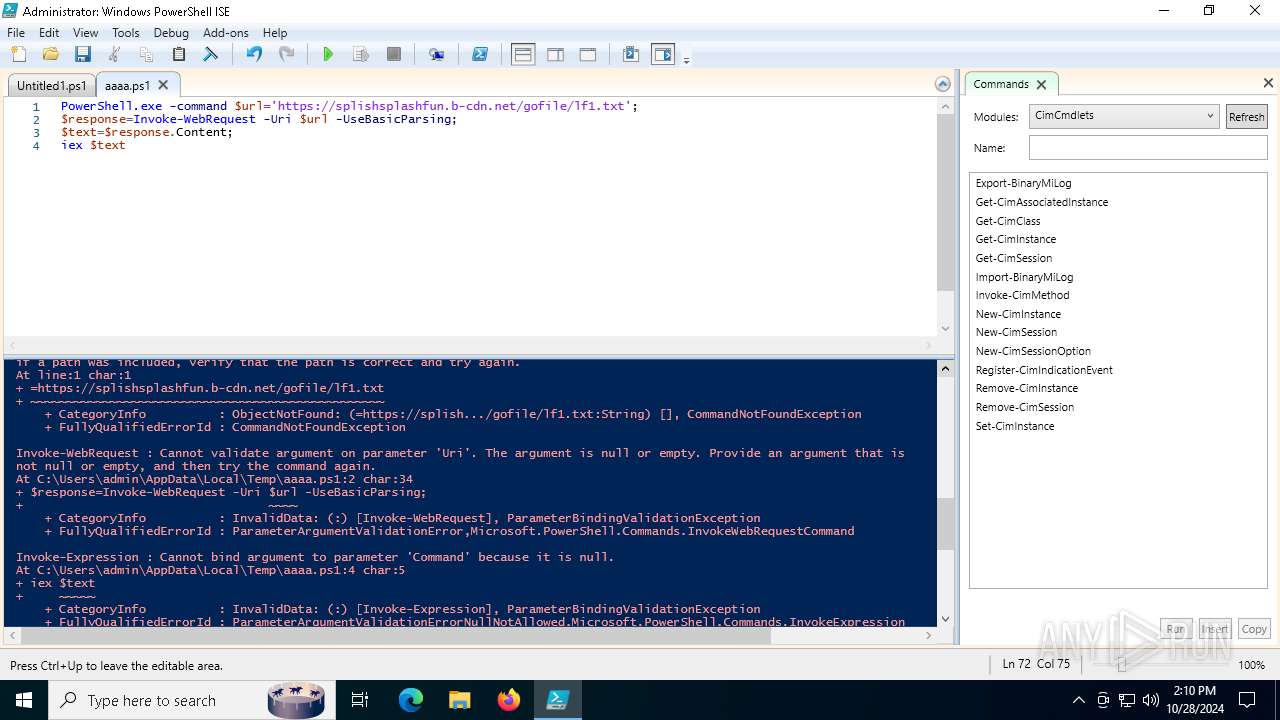This screenshot has width=1280, height=720.
Task: Select New-CimSession command
Action: pyautogui.click(x=1016, y=332)
